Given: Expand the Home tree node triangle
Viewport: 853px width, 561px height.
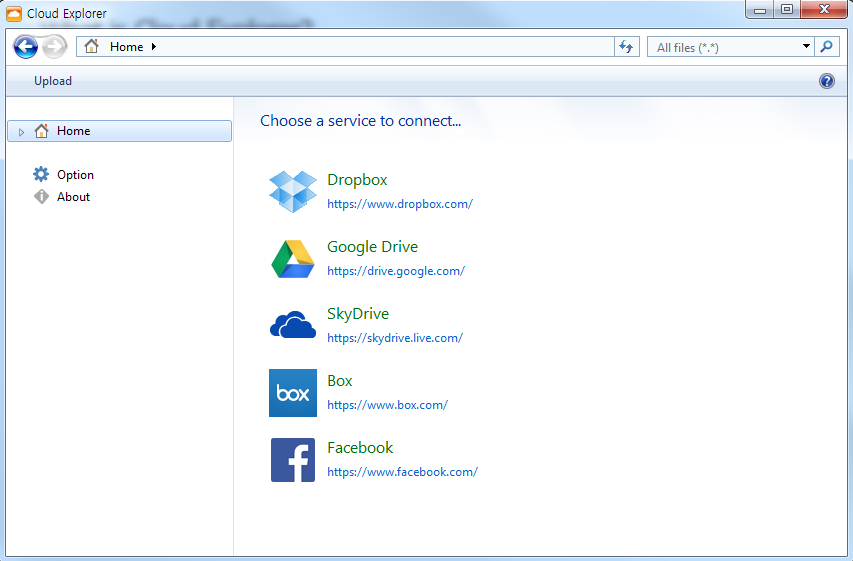Looking at the screenshot, I should click(21, 132).
